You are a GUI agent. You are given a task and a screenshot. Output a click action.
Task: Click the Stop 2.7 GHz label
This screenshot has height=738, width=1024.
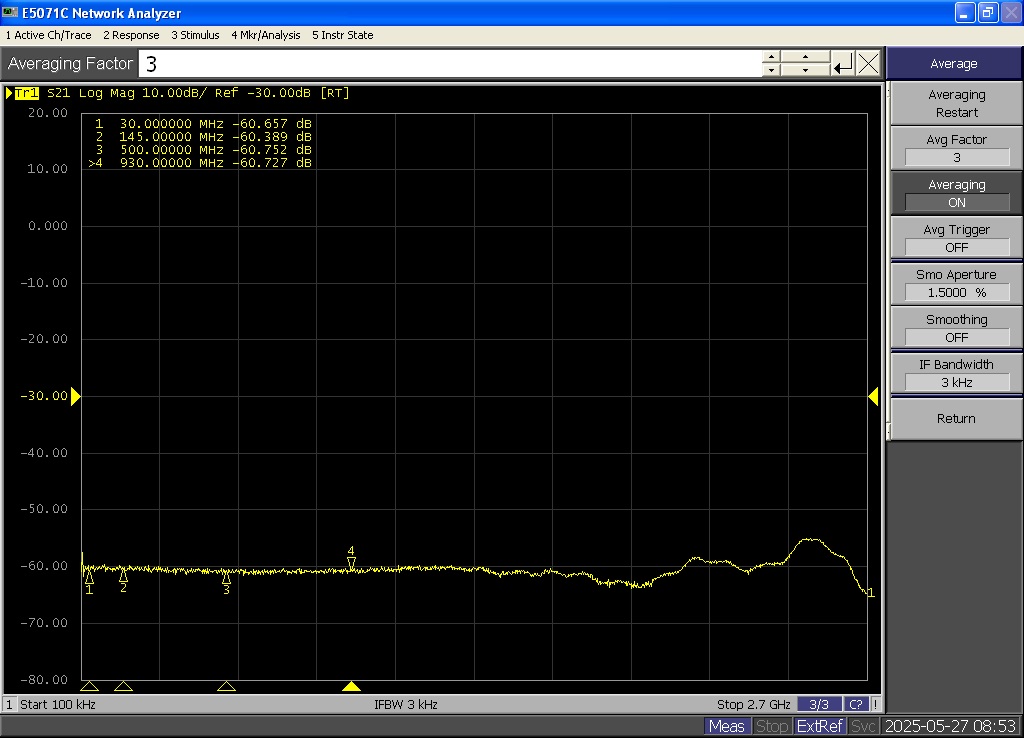click(754, 705)
